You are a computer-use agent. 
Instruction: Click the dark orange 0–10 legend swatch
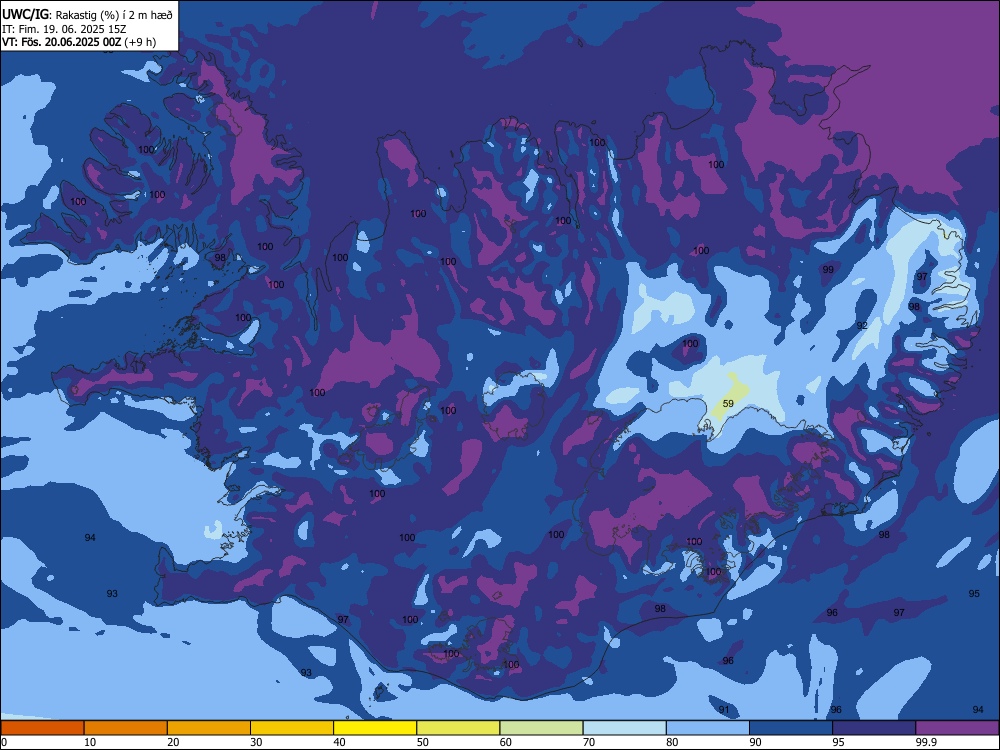[x=42, y=728]
